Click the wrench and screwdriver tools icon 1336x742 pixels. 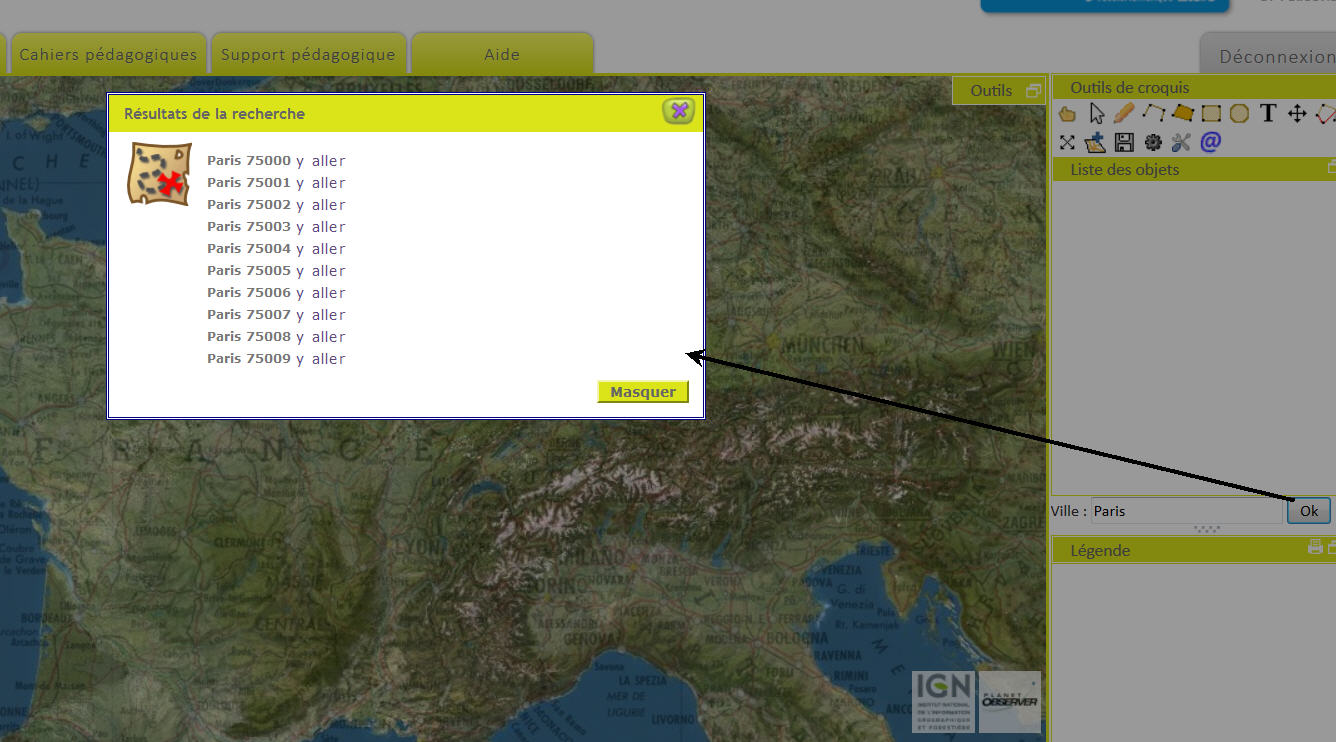1181,142
